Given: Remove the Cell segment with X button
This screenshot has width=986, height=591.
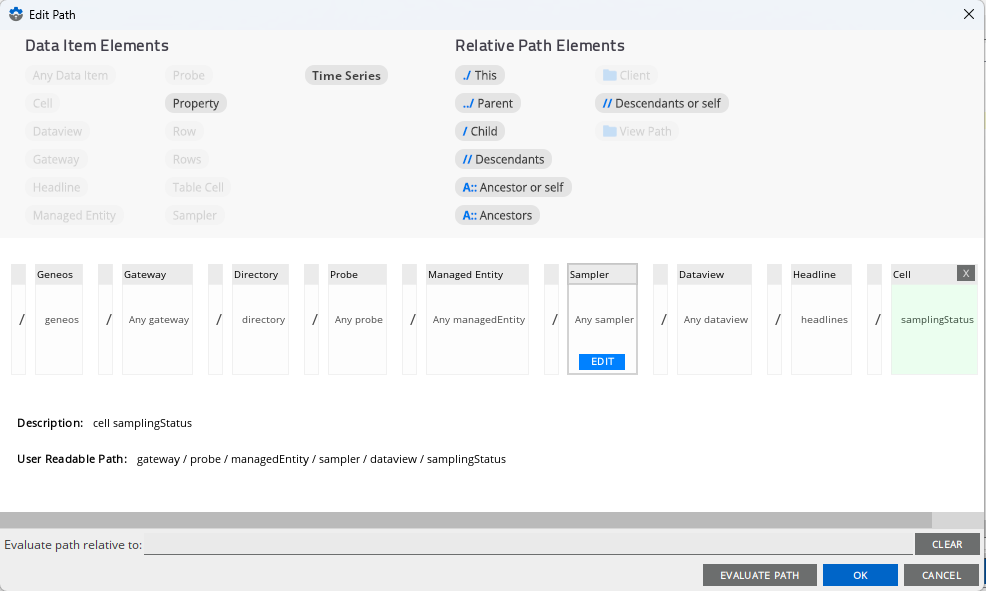Looking at the screenshot, I should coord(965,273).
